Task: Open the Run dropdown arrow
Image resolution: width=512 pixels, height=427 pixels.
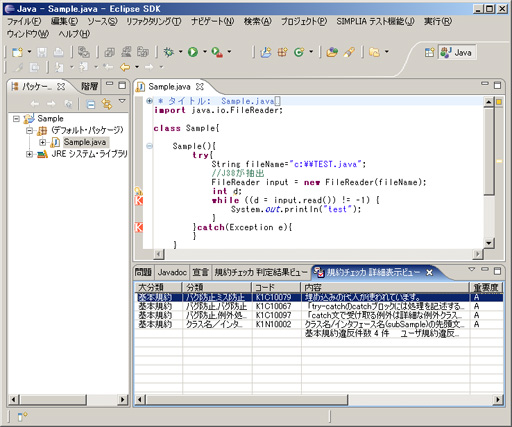Action: [205, 52]
